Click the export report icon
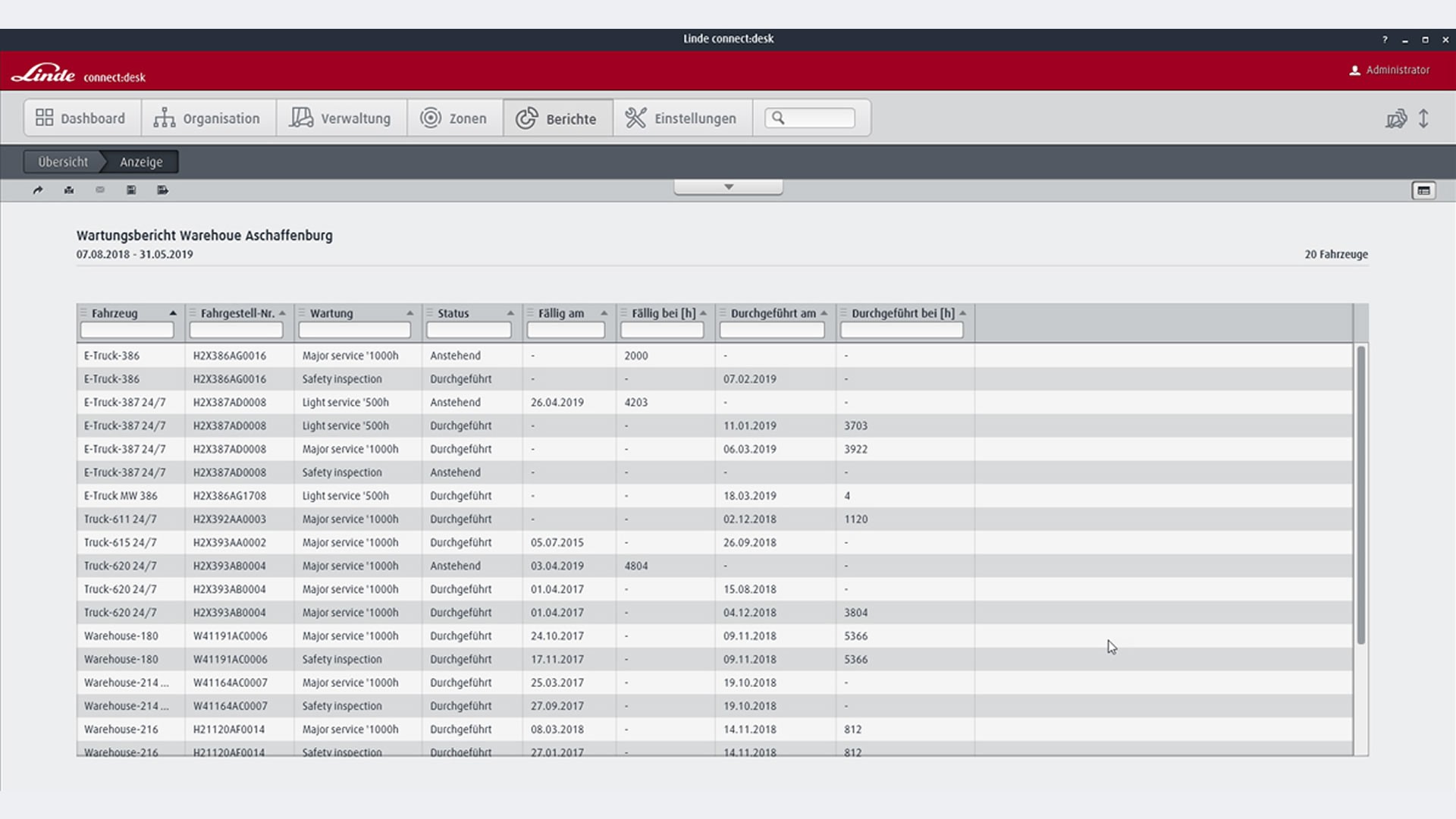The height and width of the screenshot is (819, 1456). point(162,190)
